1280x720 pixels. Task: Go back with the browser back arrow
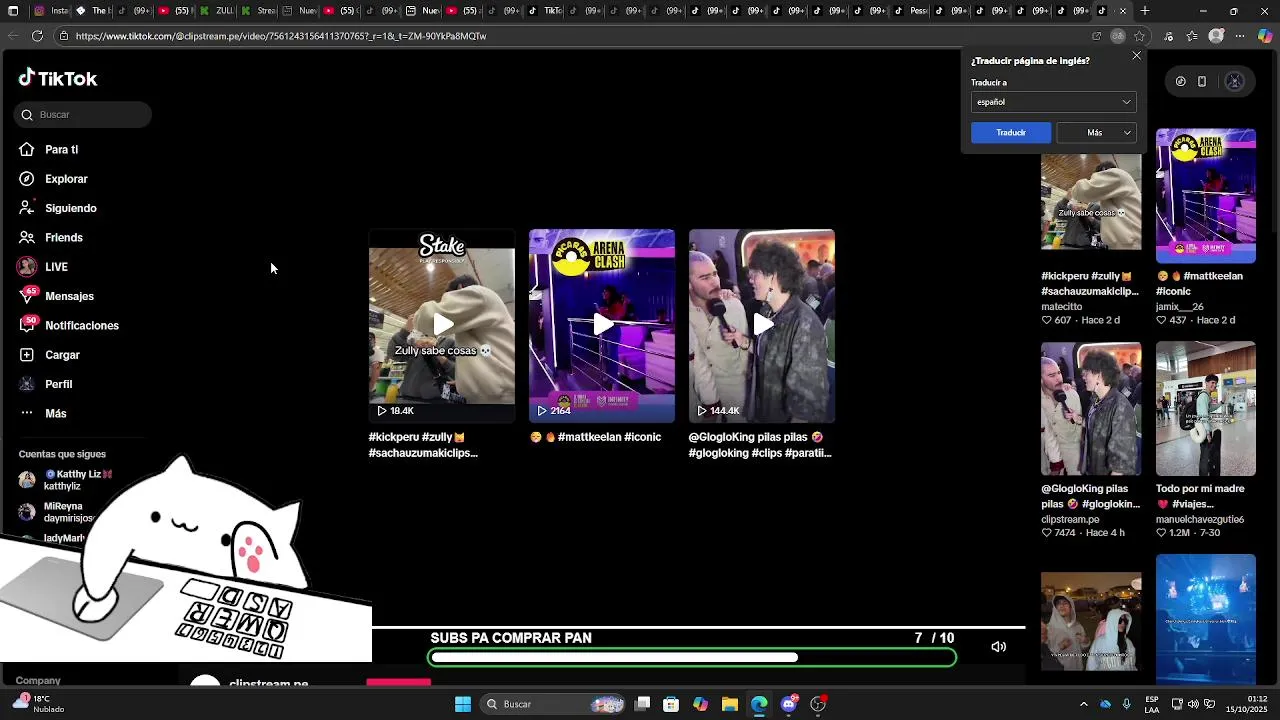tap(12, 36)
